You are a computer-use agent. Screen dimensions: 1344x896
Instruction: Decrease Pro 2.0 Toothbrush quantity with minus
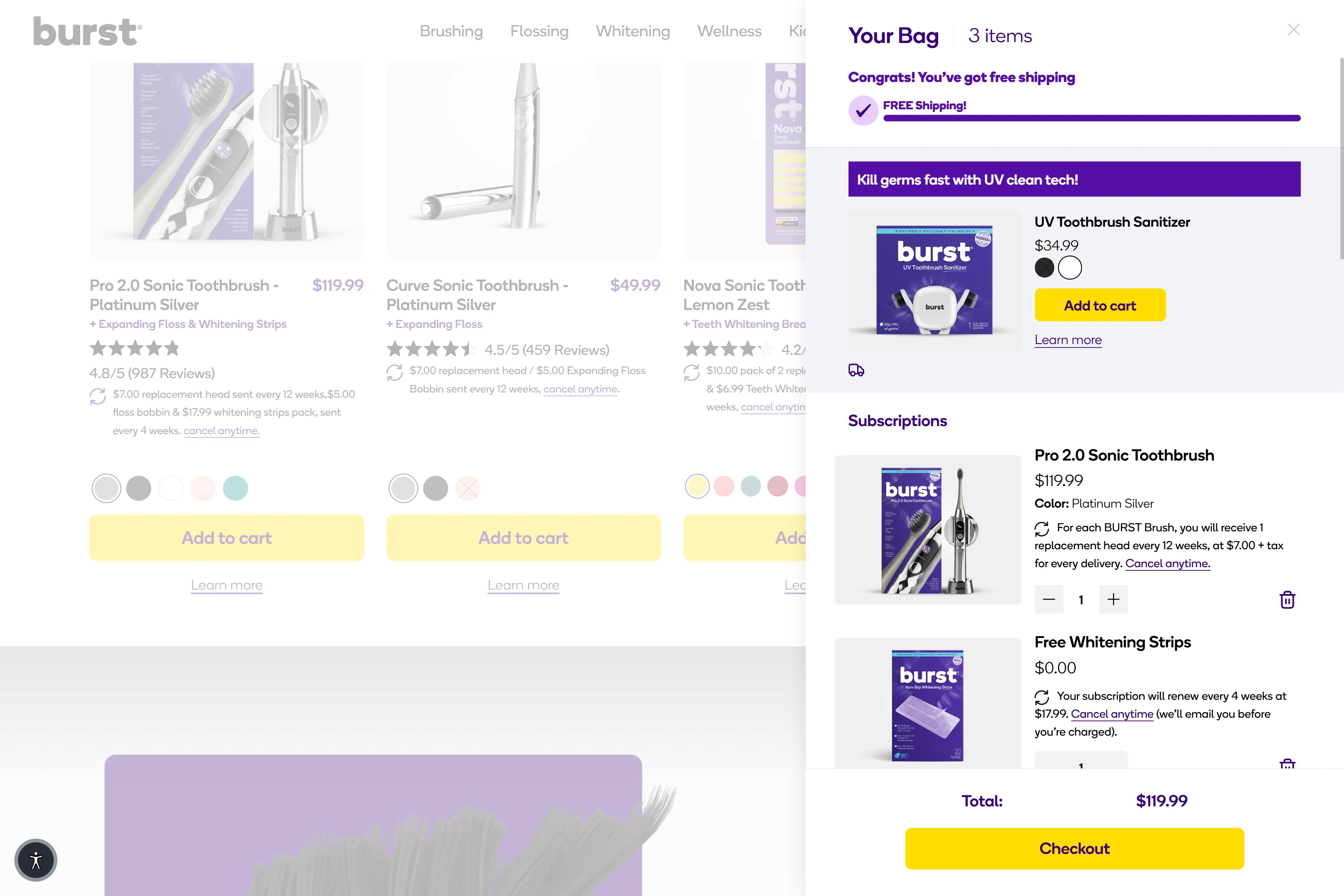[1049, 599]
